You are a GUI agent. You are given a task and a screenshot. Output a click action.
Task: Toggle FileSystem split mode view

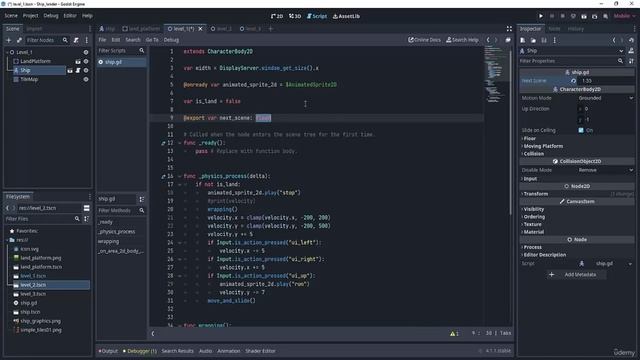(87, 208)
